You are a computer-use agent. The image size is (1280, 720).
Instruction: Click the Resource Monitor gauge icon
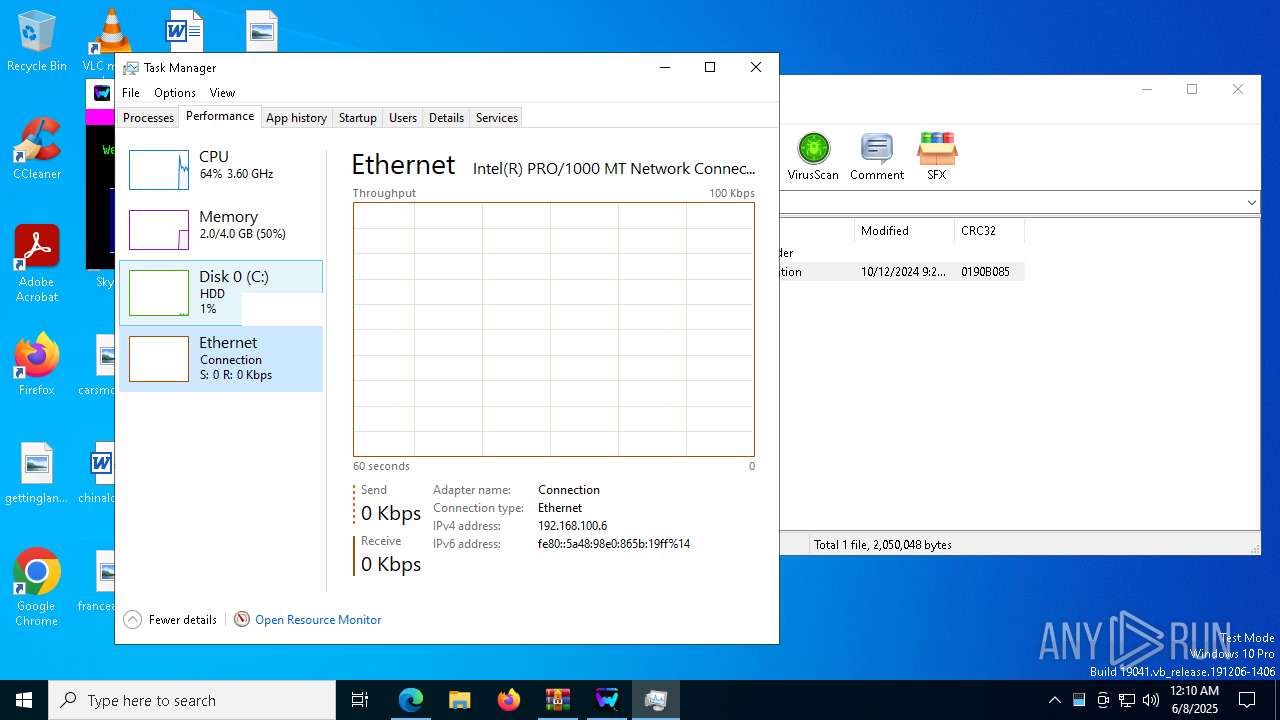242,620
